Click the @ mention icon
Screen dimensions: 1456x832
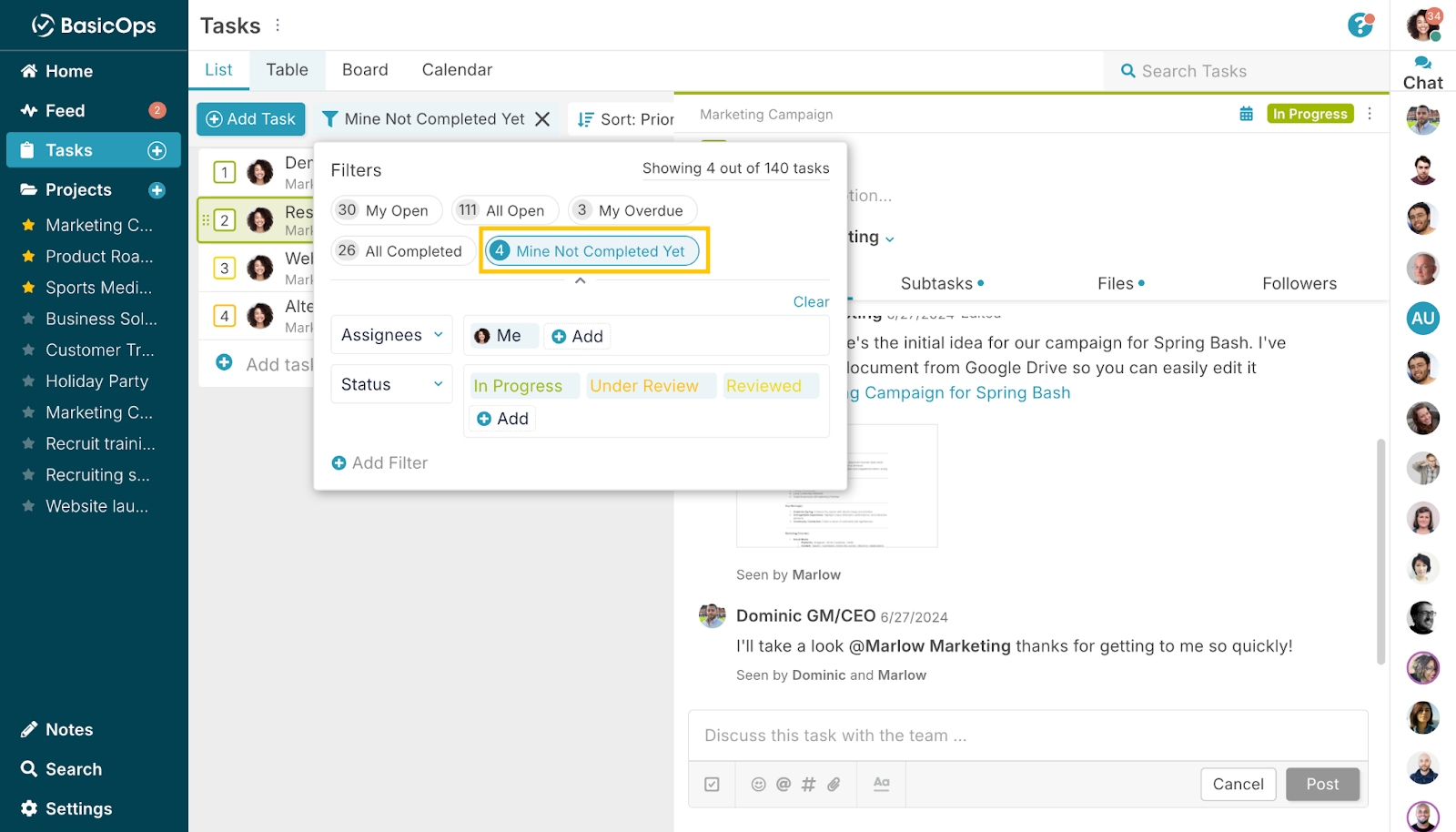pos(784,784)
